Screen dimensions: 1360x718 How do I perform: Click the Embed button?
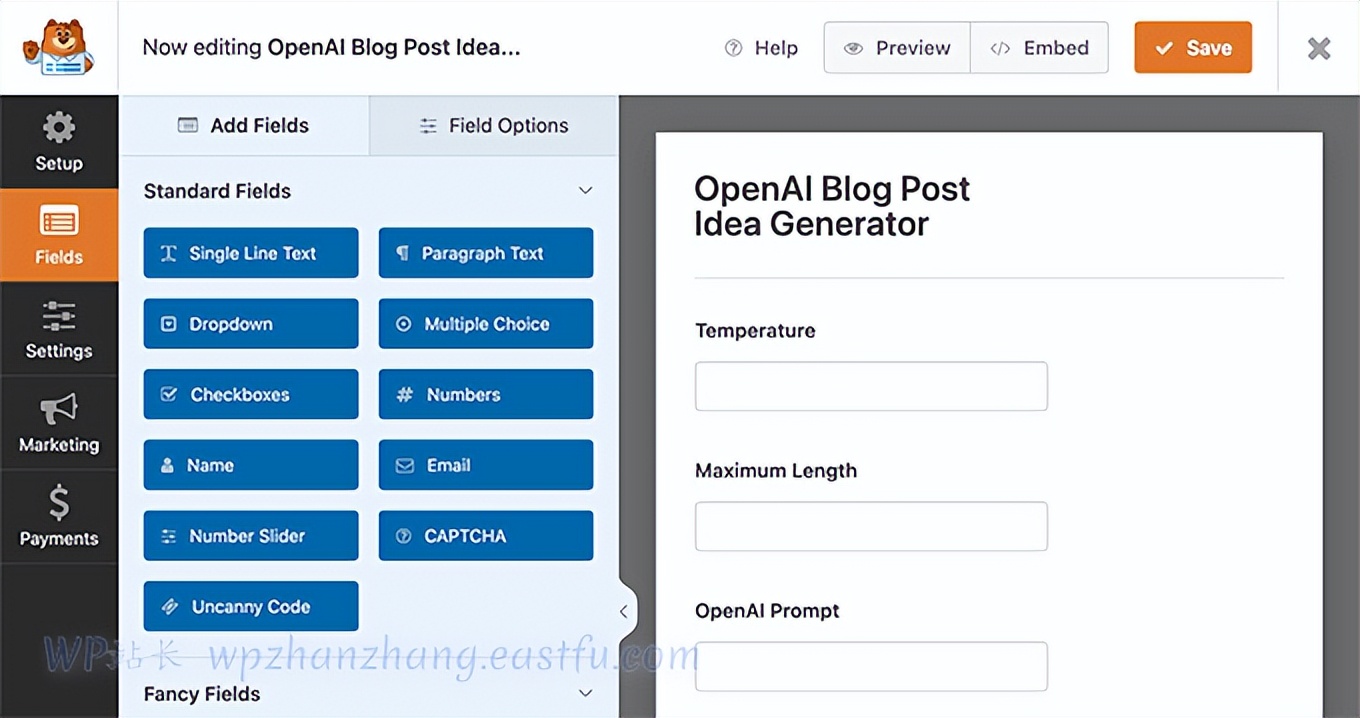pos(1039,48)
